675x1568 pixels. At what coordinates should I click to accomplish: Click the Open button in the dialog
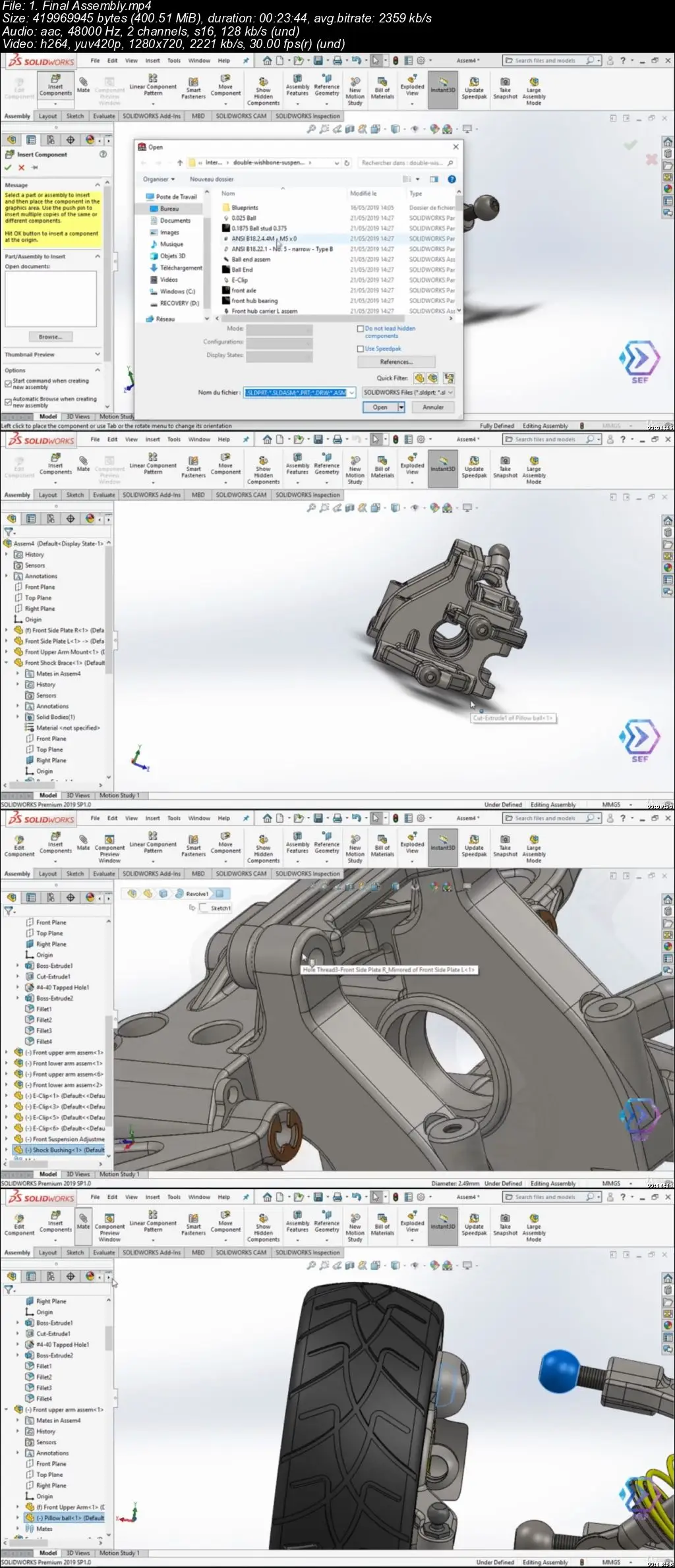coord(380,407)
